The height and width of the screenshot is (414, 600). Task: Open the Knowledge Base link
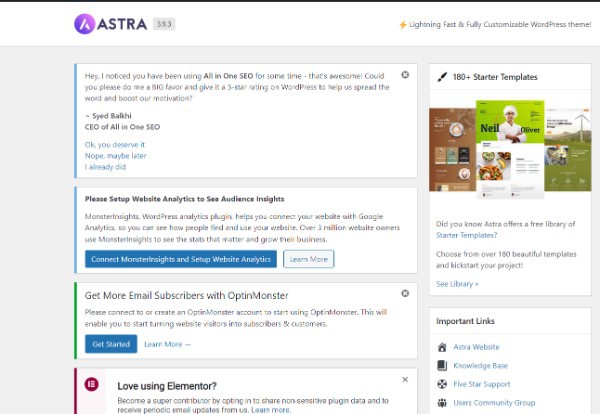[481, 365]
